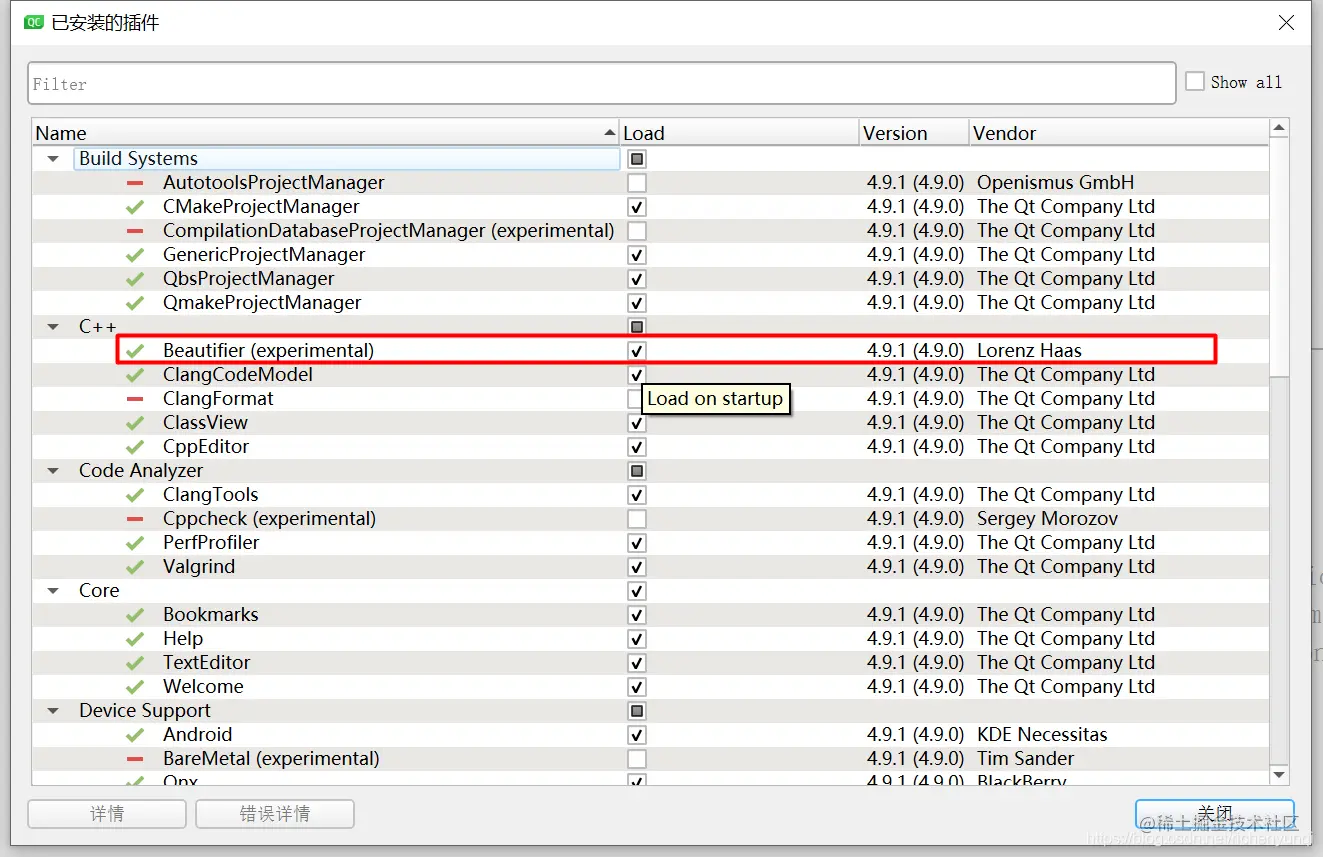
Task: Click the 详情 details button
Action: point(107,814)
